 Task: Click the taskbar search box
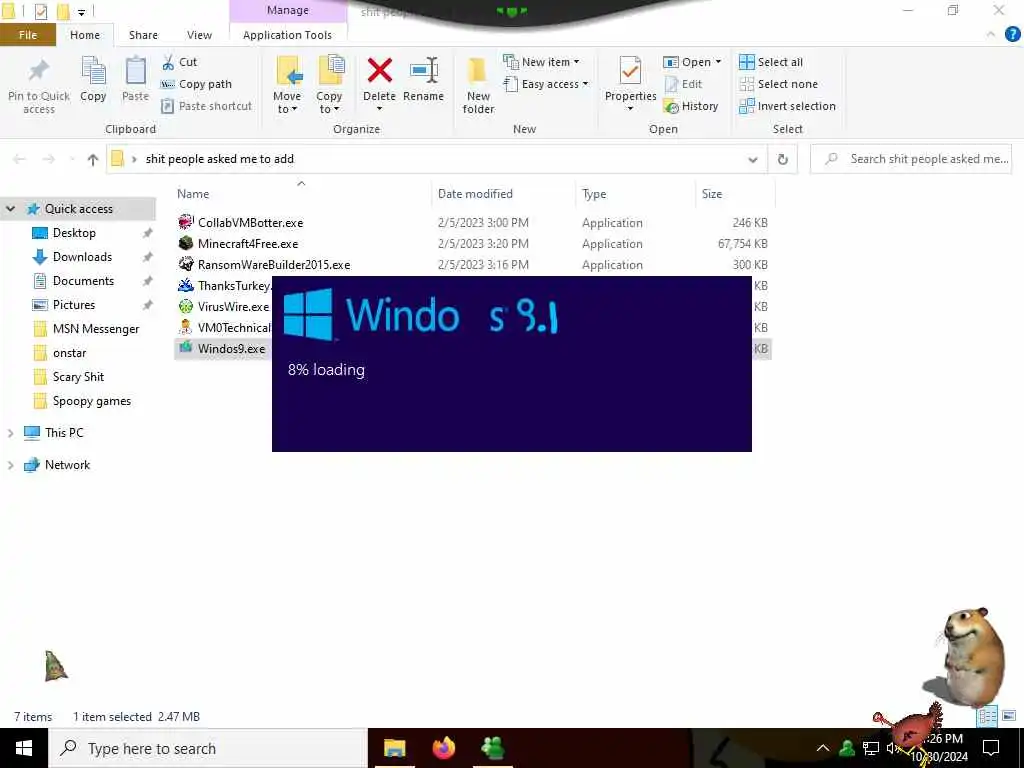[208, 748]
